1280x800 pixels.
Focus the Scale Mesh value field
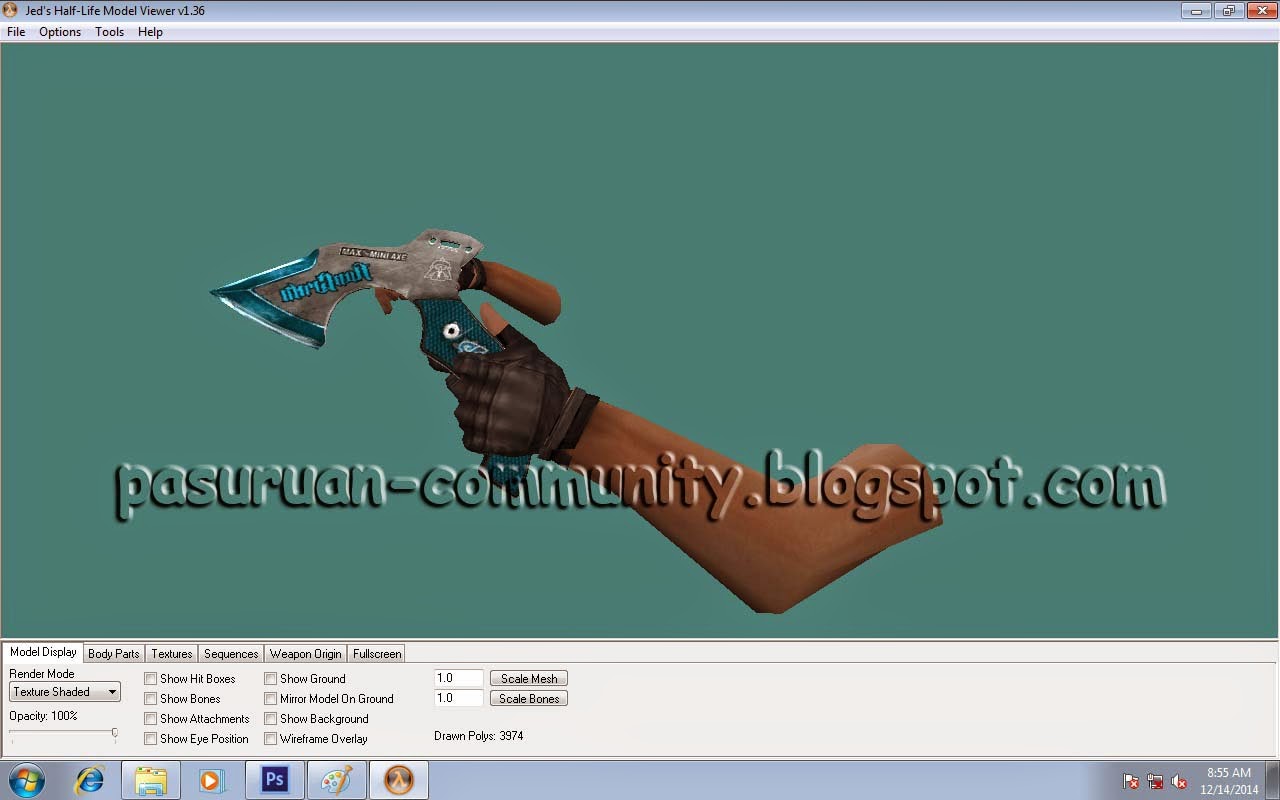pyautogui.click(x=459, y=678)
